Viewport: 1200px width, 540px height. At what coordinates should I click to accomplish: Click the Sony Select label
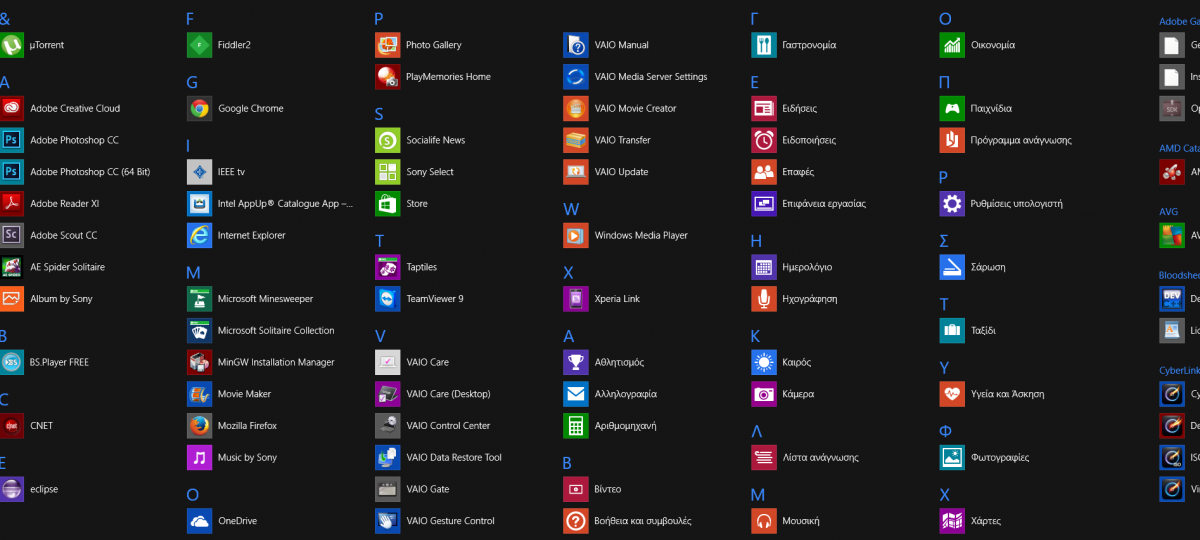pos(430,172)
